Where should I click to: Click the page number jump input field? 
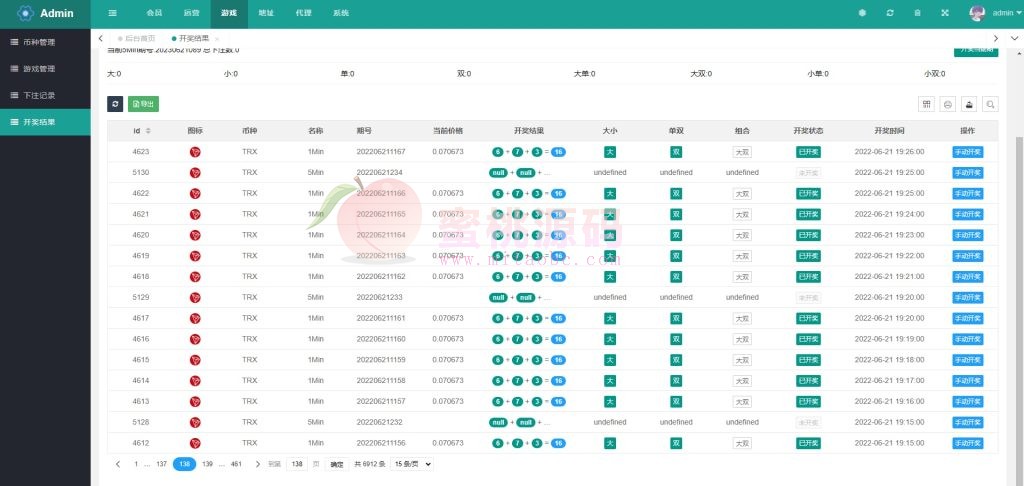pyautogui.click(x=297, y=464)
